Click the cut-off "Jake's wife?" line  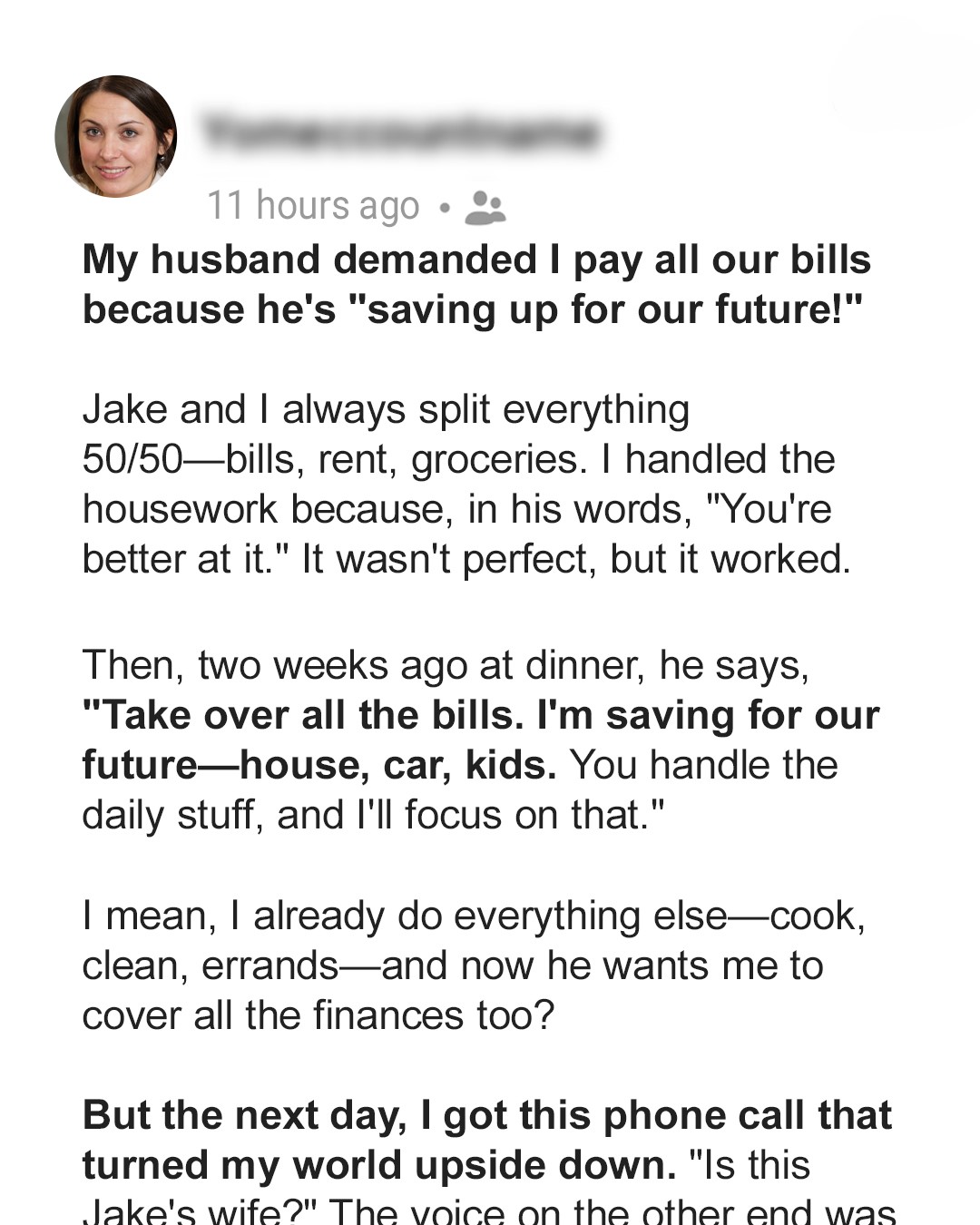pos(489,1211)
